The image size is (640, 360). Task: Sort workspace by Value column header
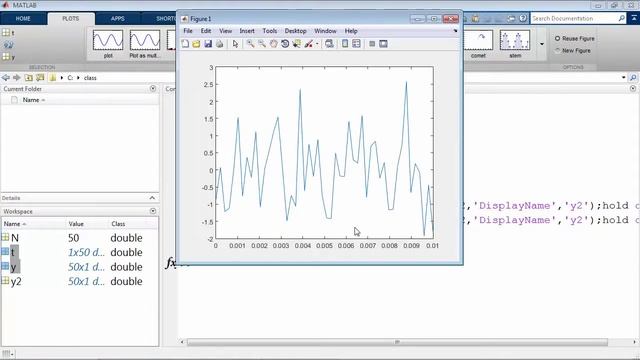(x=87, y=224)
